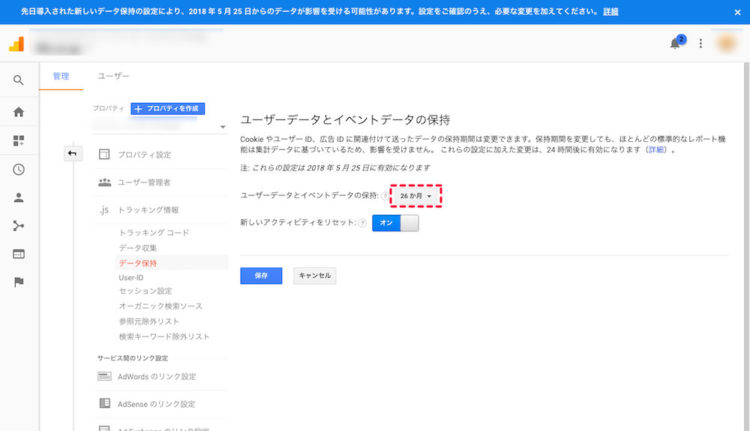
Task: Click the blue 保存 button
Action: pos(261,276)
